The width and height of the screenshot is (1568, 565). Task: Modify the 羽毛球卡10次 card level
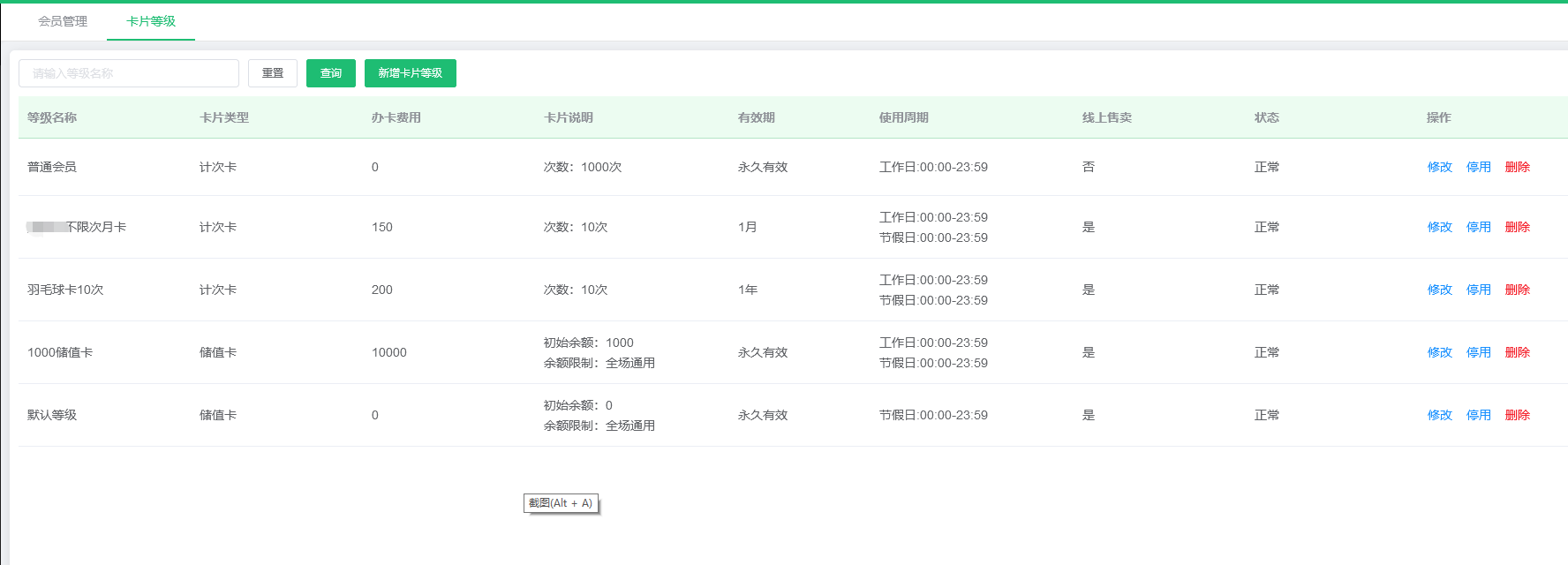pyautogui.click(x=1440, y=290)
